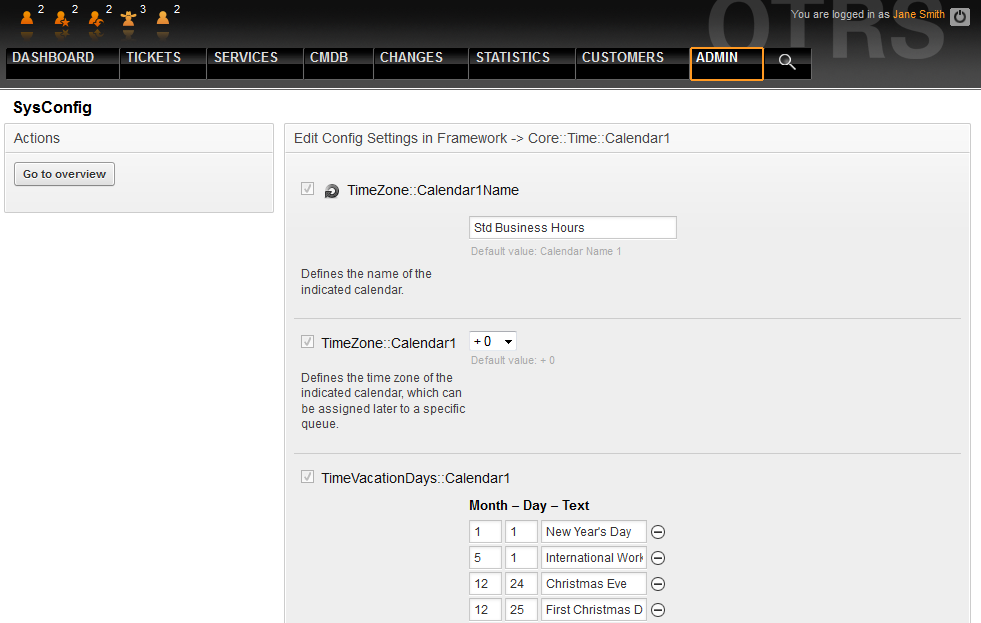981x623 pixels.
Task: Click the user icon with arrow badge
Action: [x=95, y=18]
